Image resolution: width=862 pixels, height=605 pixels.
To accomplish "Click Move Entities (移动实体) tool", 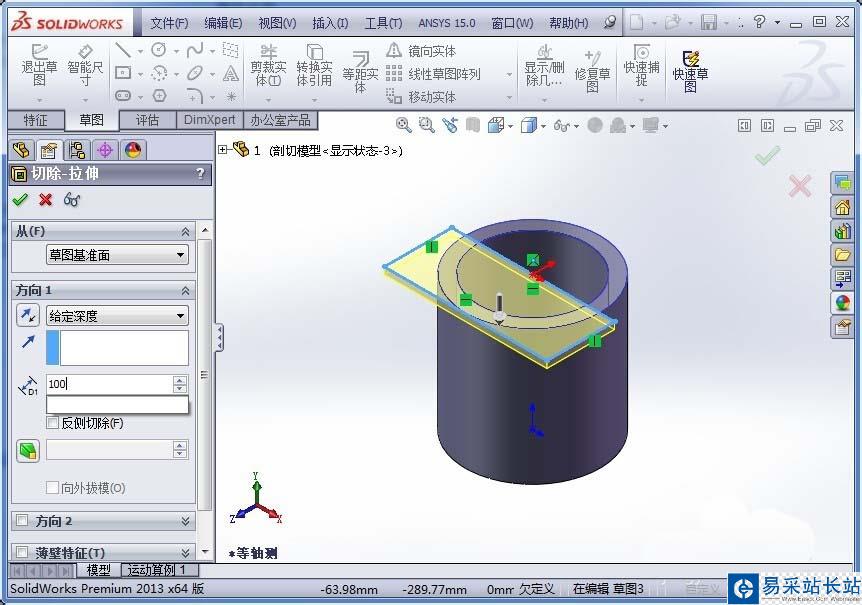I will click(421, 97).
